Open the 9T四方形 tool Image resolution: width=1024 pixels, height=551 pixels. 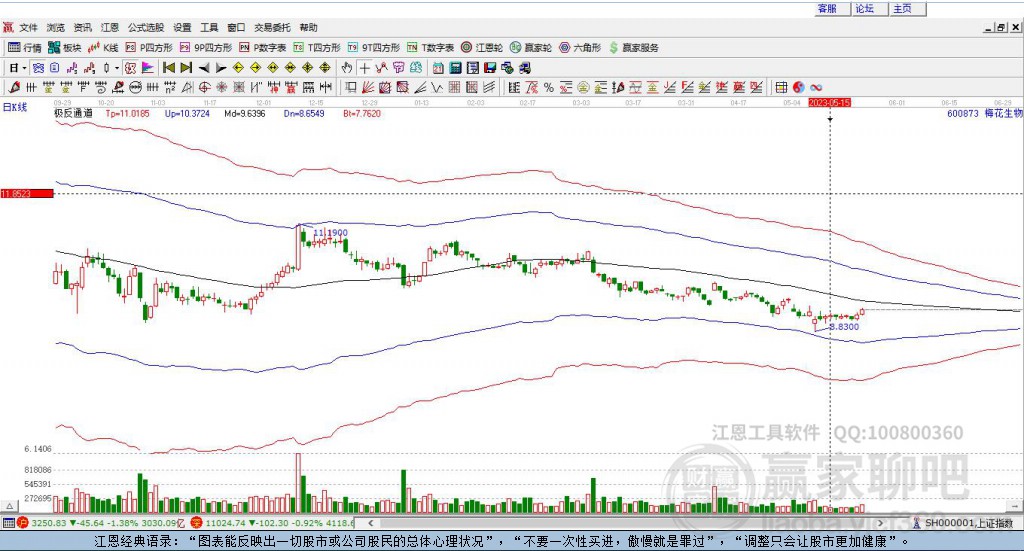click(373, 48)
